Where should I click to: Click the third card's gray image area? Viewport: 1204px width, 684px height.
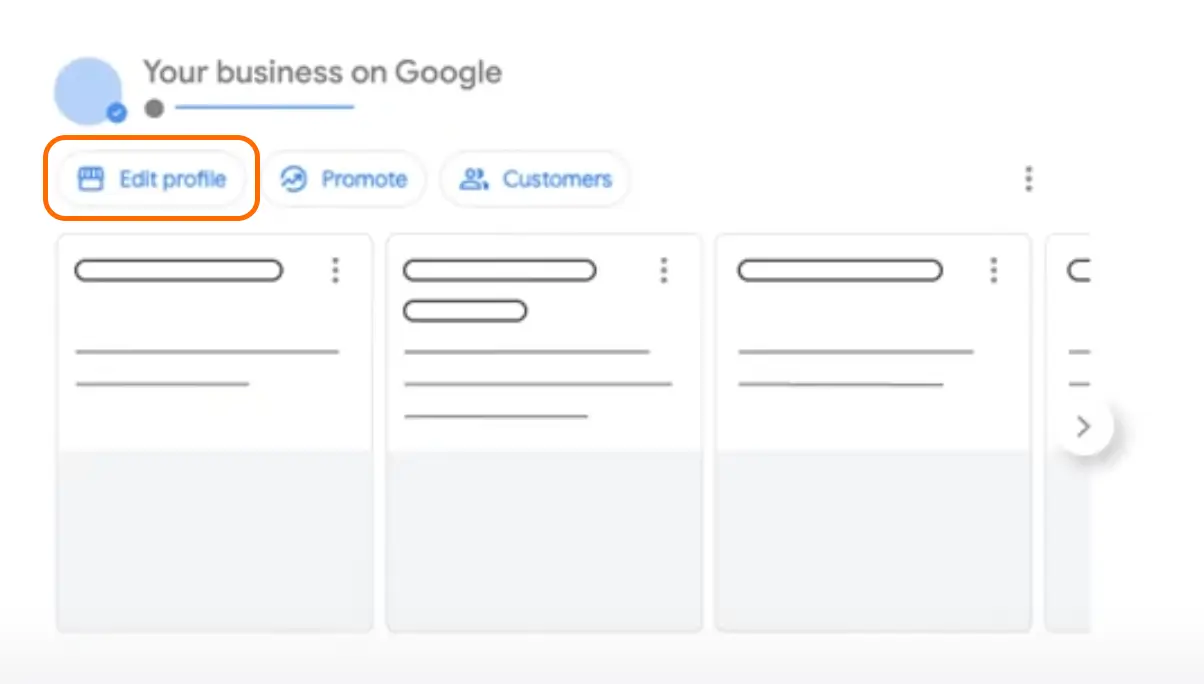(873, 541)
